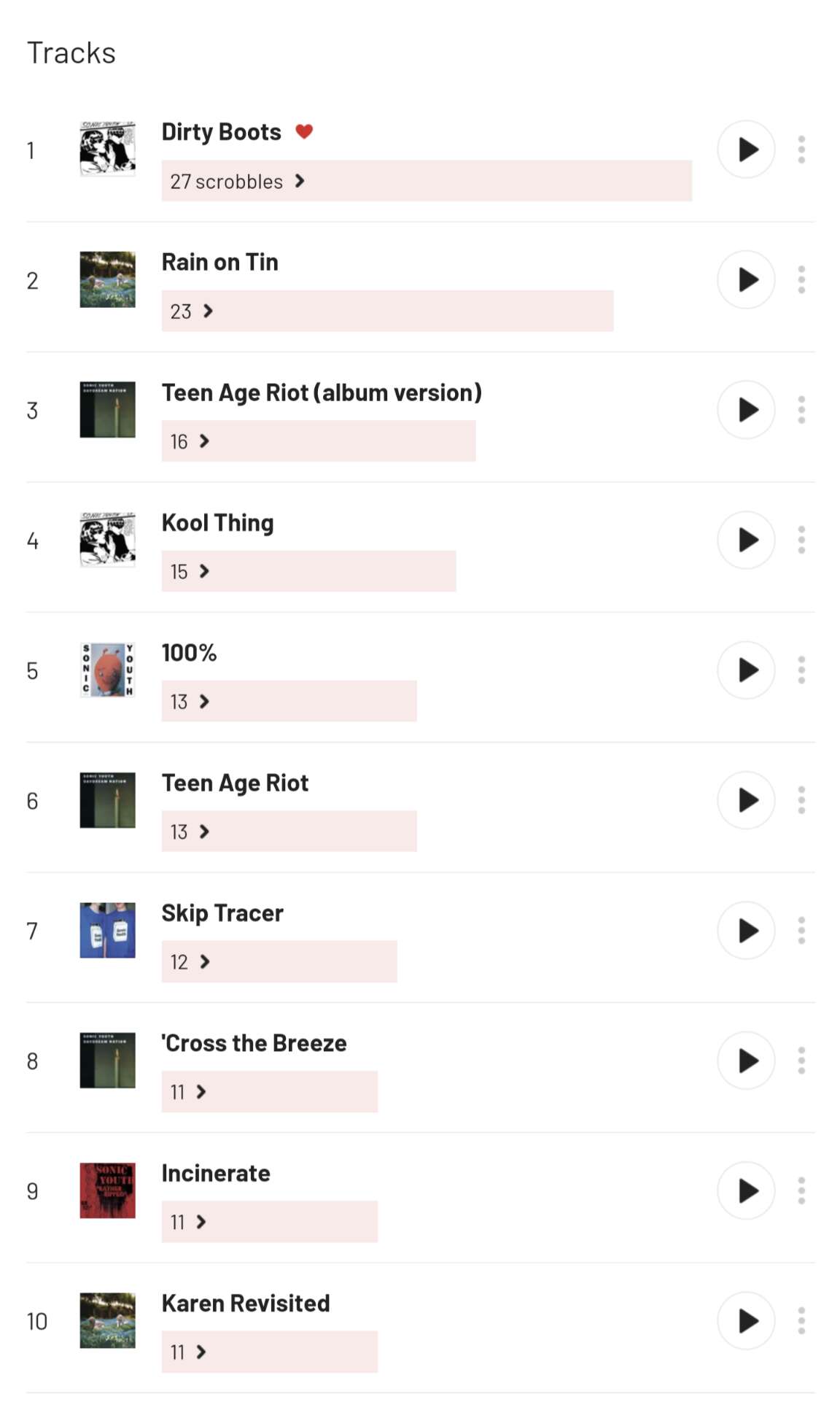Play Rain on Tin
Image resolution: width=840 pixels, height=1410 pixels.
[746, 279]
